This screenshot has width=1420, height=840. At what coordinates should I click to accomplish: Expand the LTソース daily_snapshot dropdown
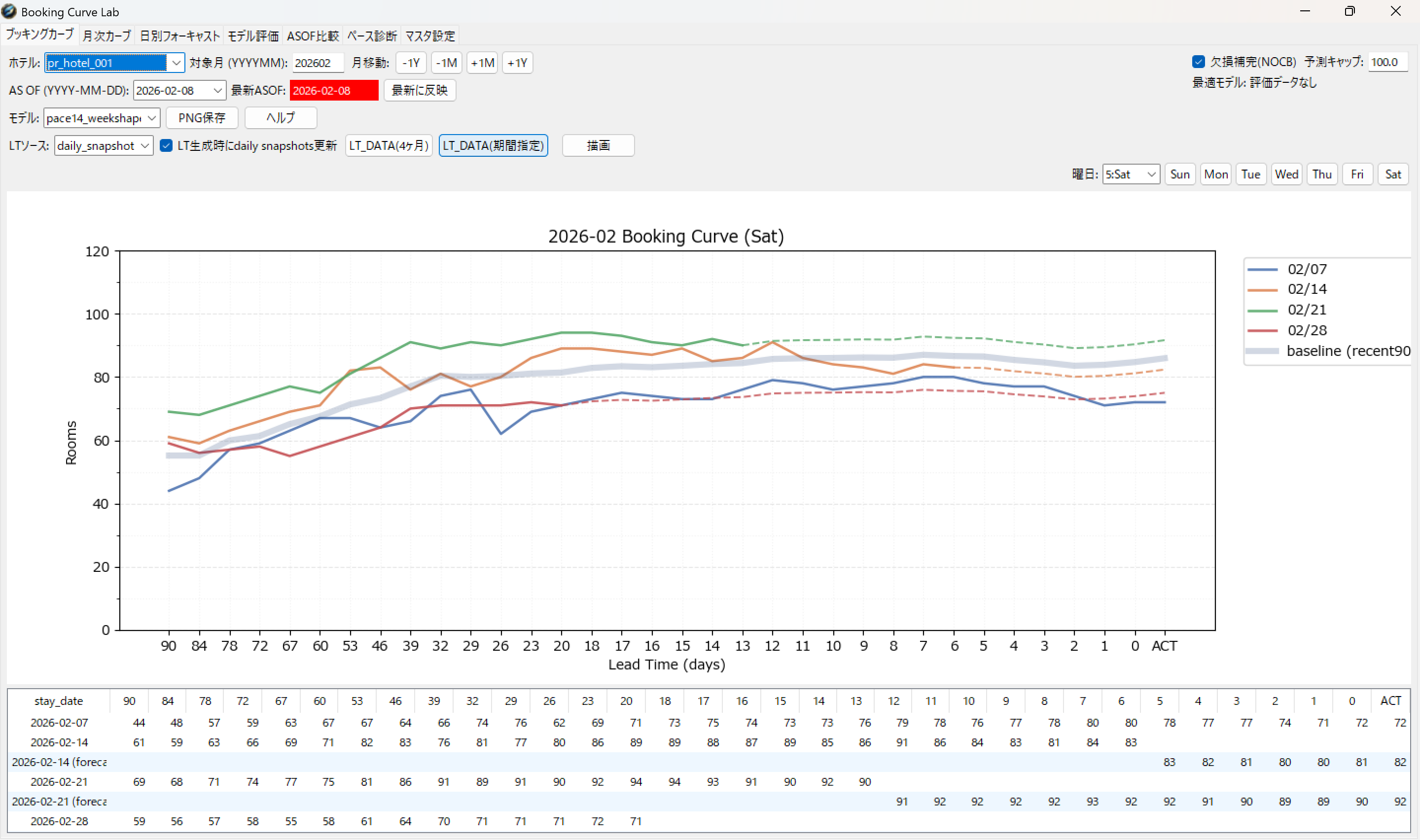[145, 145]
